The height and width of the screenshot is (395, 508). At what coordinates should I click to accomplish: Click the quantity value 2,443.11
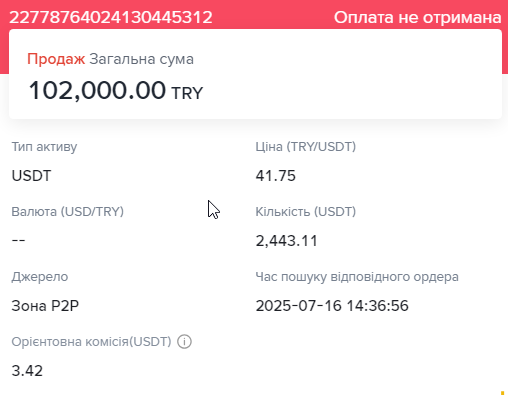[287, 241]
